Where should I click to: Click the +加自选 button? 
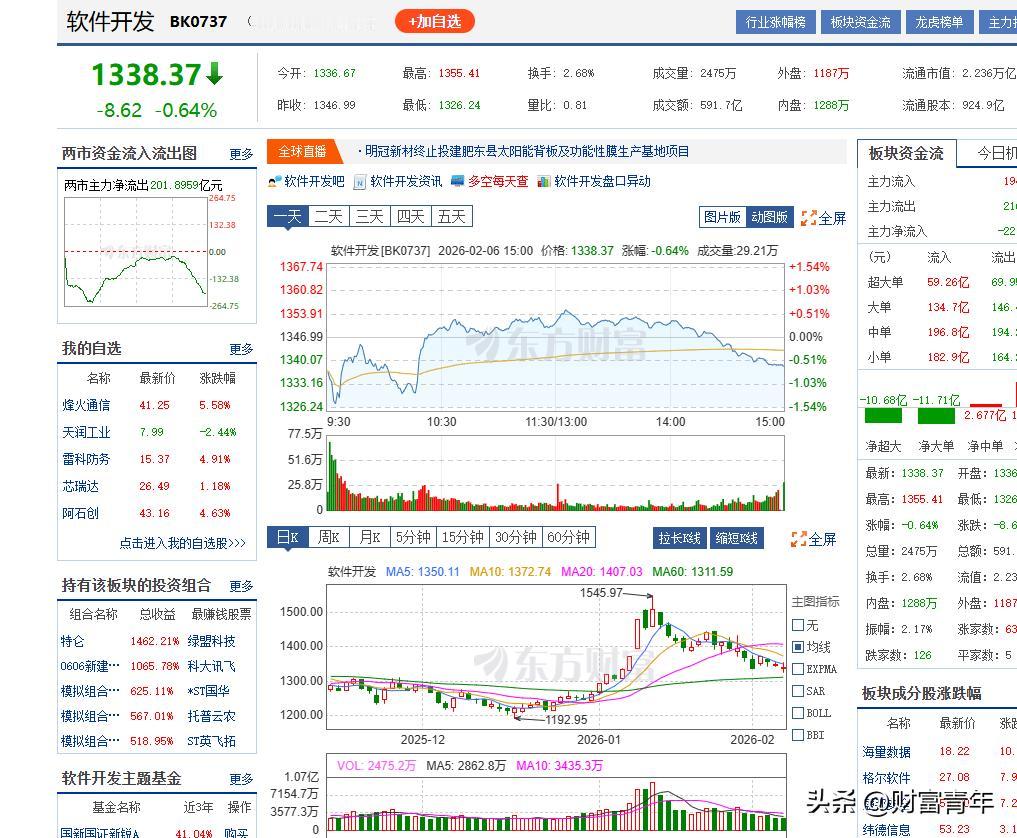434,21
